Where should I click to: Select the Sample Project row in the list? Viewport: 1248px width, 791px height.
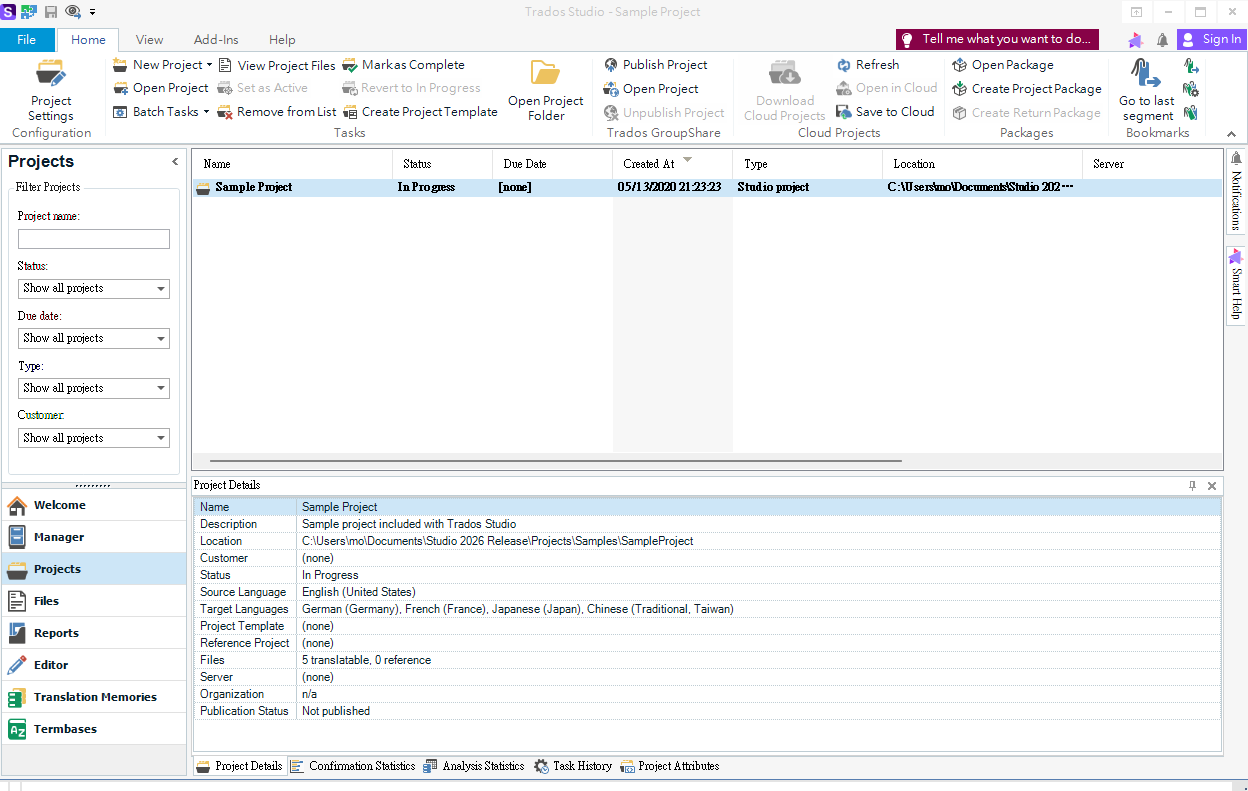pyautogui.click(x=707, y=187)
